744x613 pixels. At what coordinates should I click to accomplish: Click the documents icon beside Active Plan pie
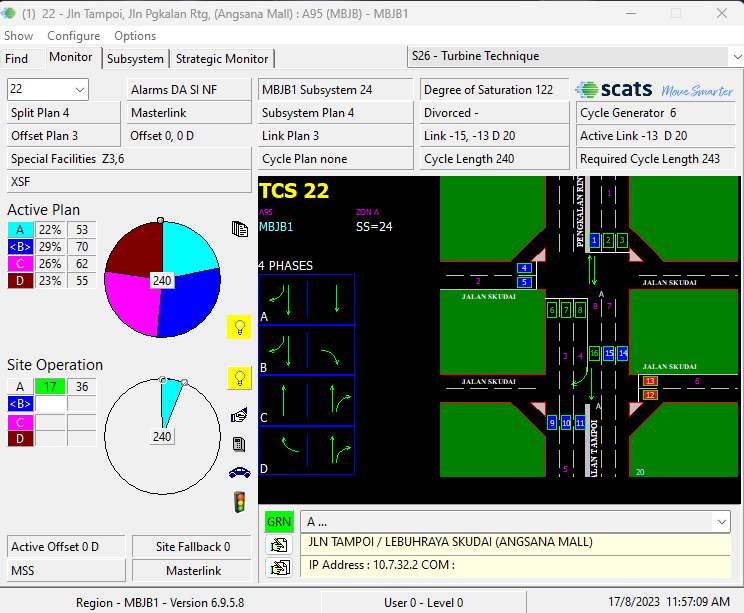[240, 229]
